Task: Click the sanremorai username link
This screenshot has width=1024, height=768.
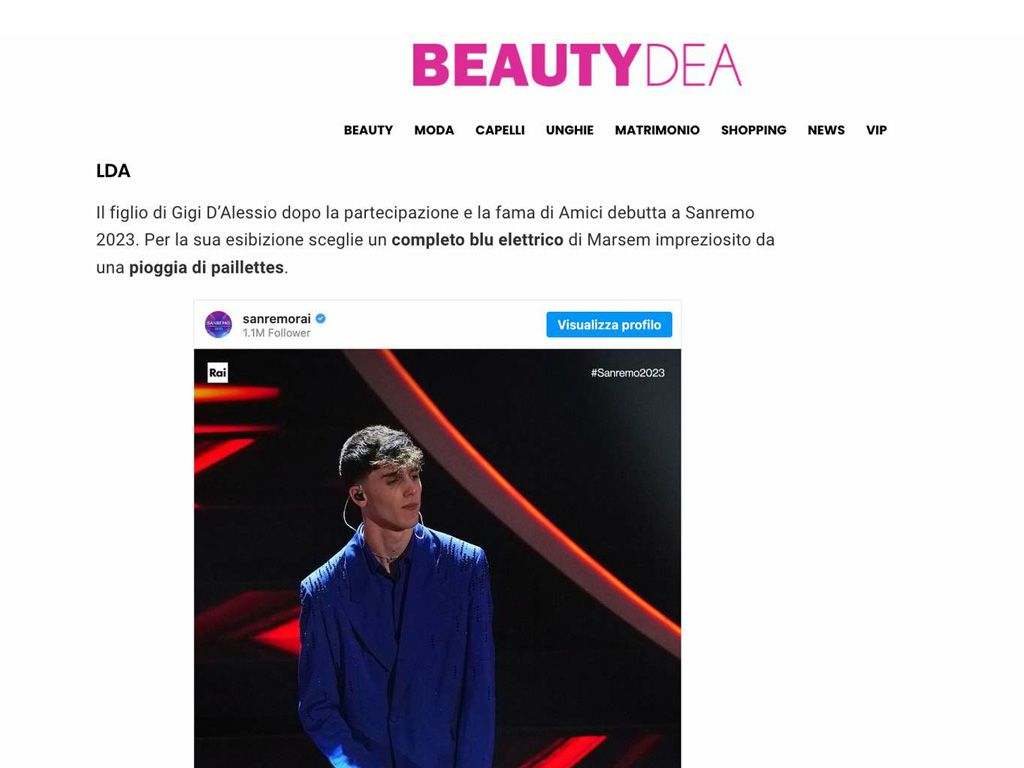Action: 277,319
